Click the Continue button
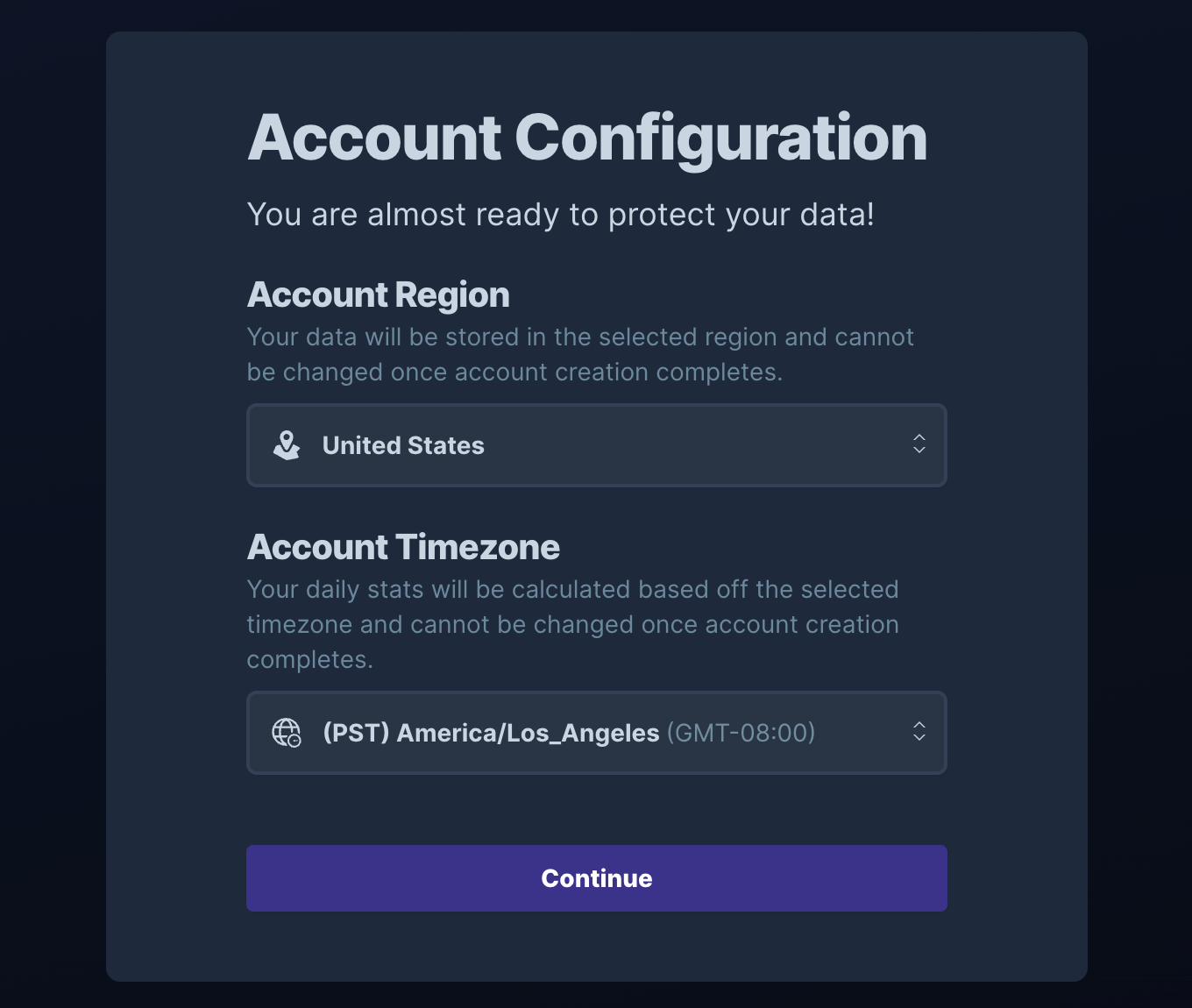 597,878
